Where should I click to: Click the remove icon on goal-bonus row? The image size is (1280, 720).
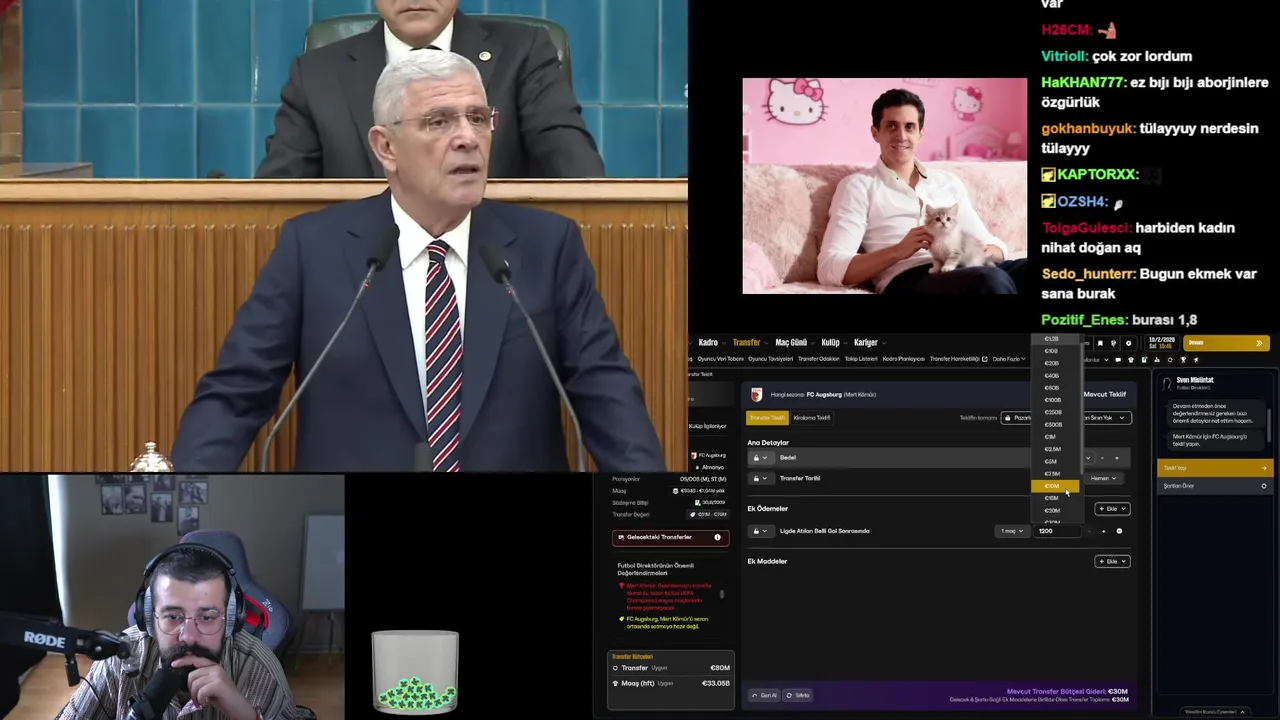pyautogui.click(x=1119, y=531)
